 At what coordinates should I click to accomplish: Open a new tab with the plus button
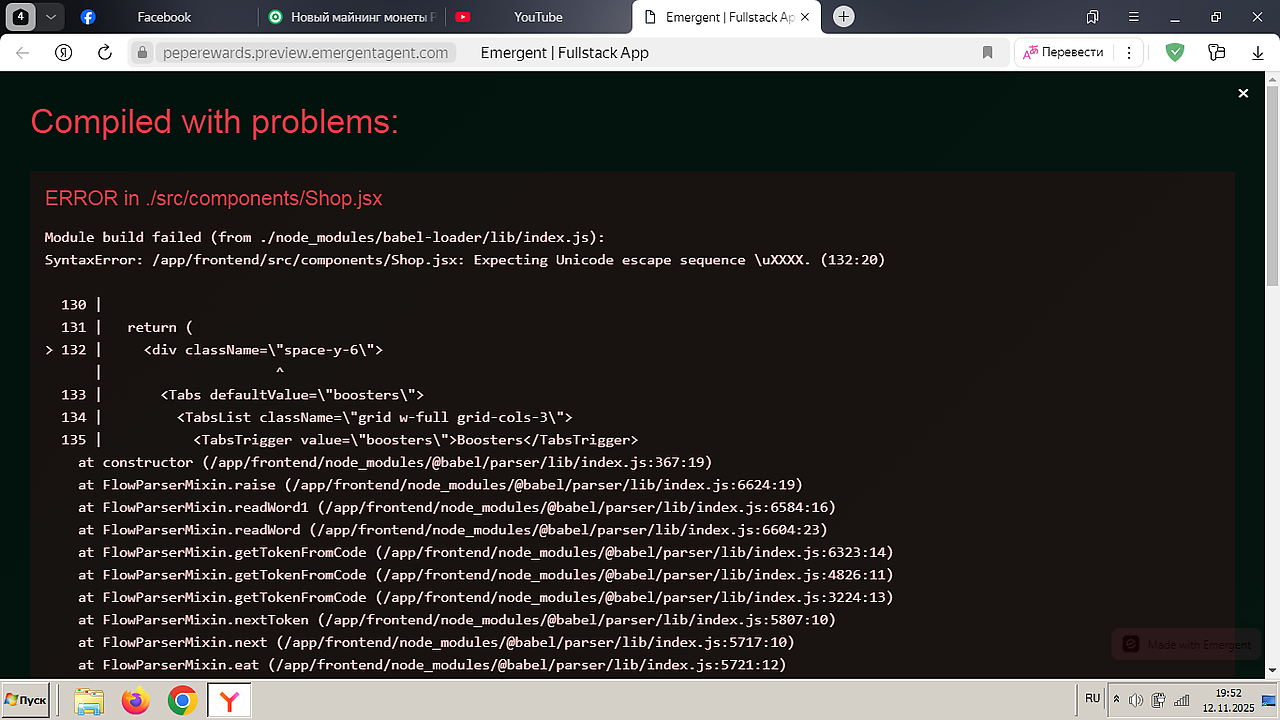[x=844, y=17]
